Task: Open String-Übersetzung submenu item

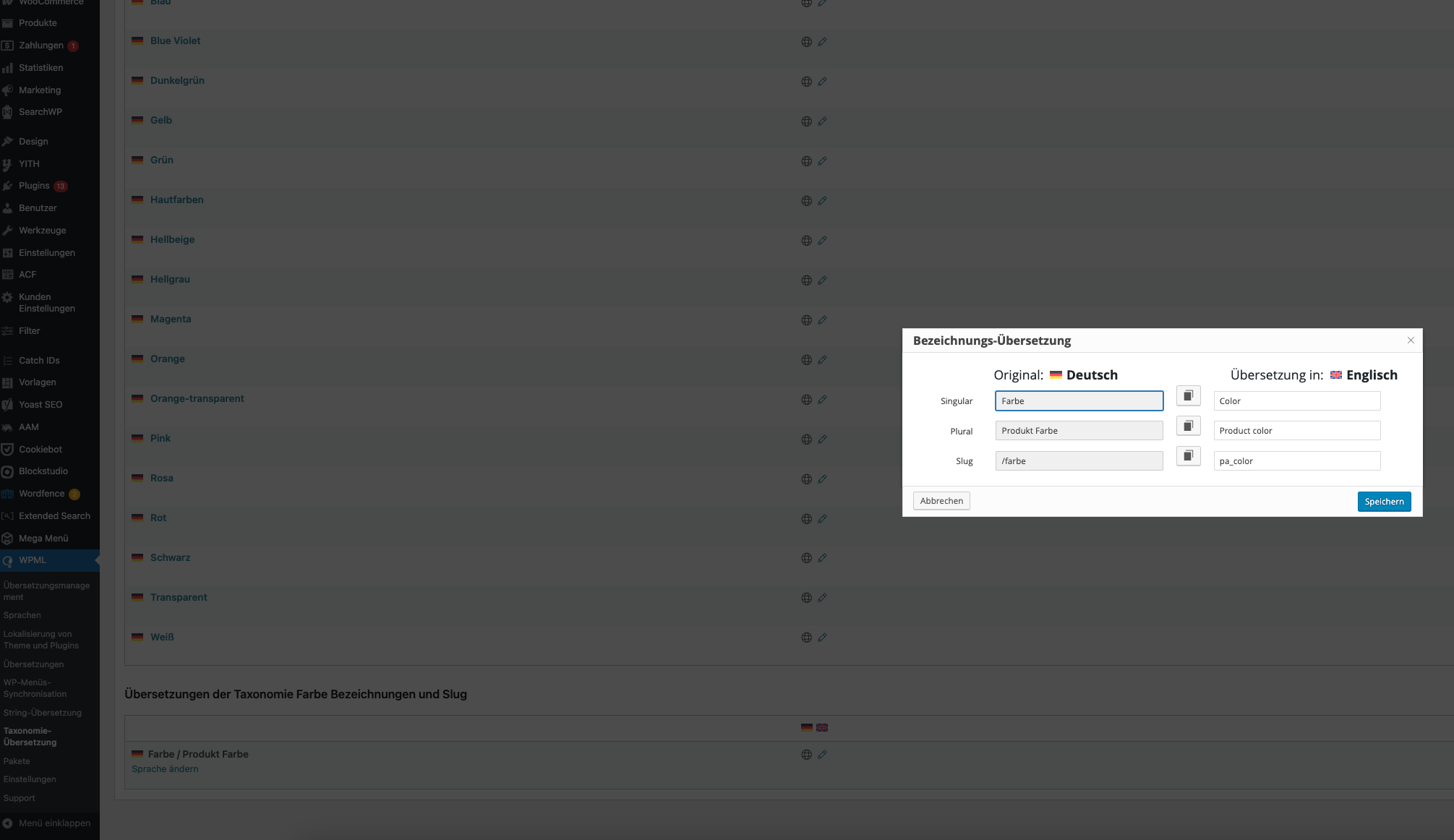Action: click(42, 713)
